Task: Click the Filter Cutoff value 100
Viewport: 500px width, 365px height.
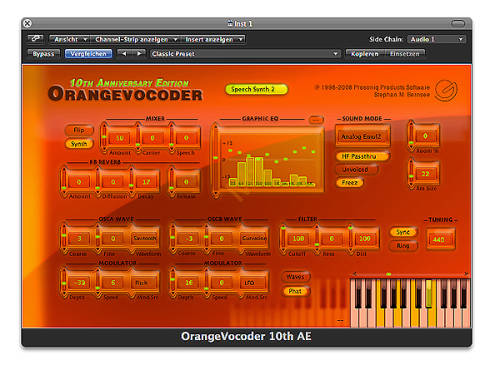Action: pos(298,238)
